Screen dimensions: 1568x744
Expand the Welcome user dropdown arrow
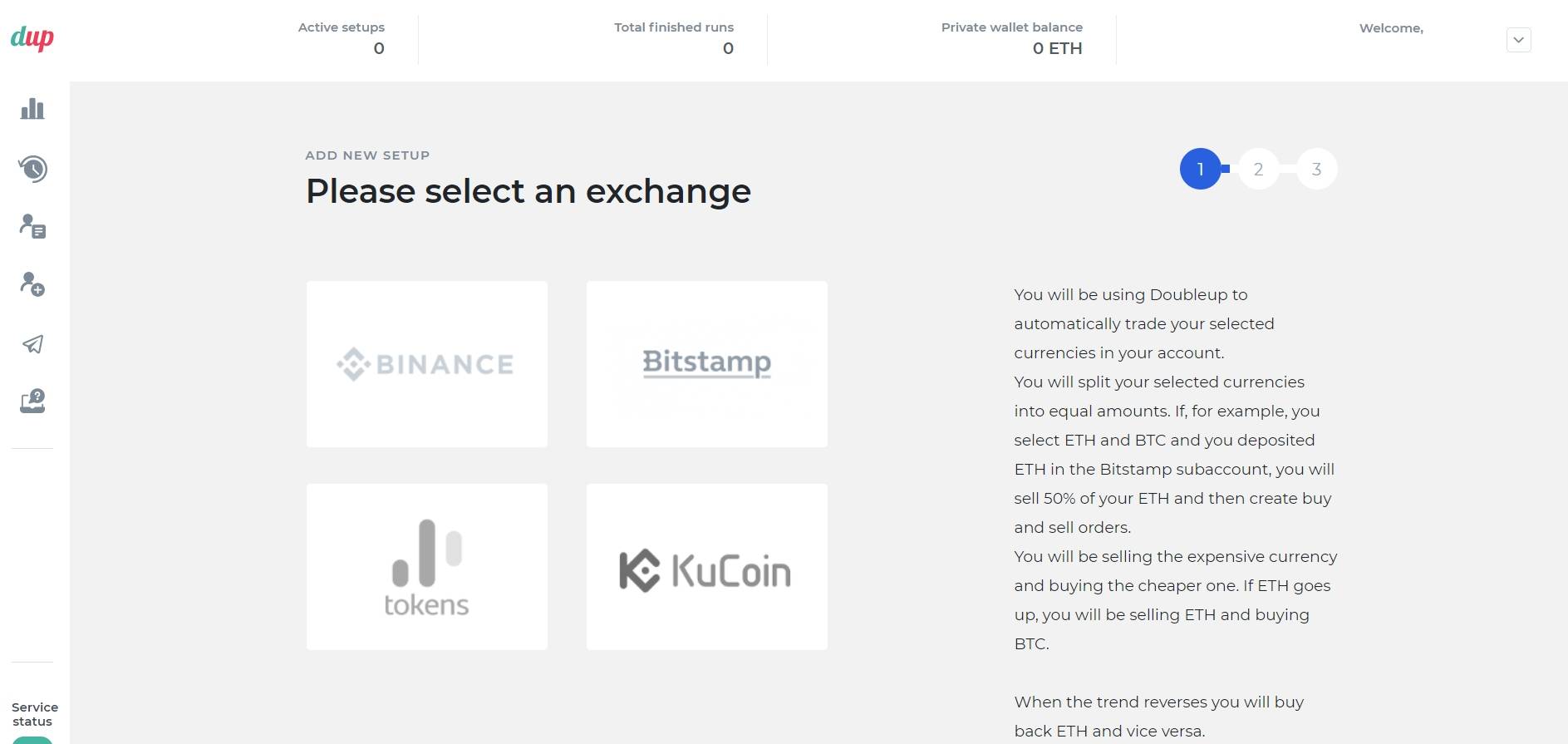[x=1518, y=40]
